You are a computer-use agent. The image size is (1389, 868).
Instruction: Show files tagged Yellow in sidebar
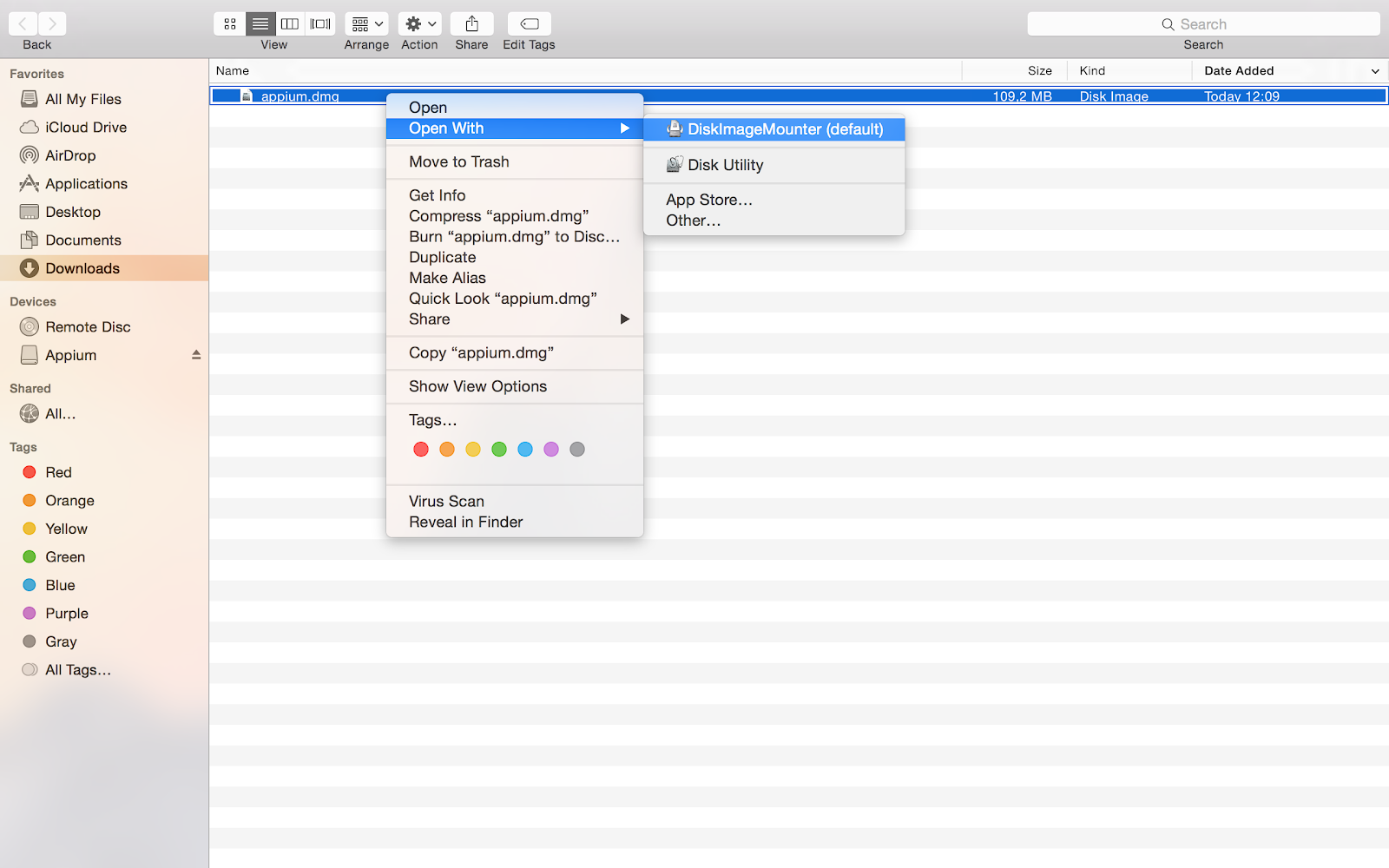click(104, 529)
